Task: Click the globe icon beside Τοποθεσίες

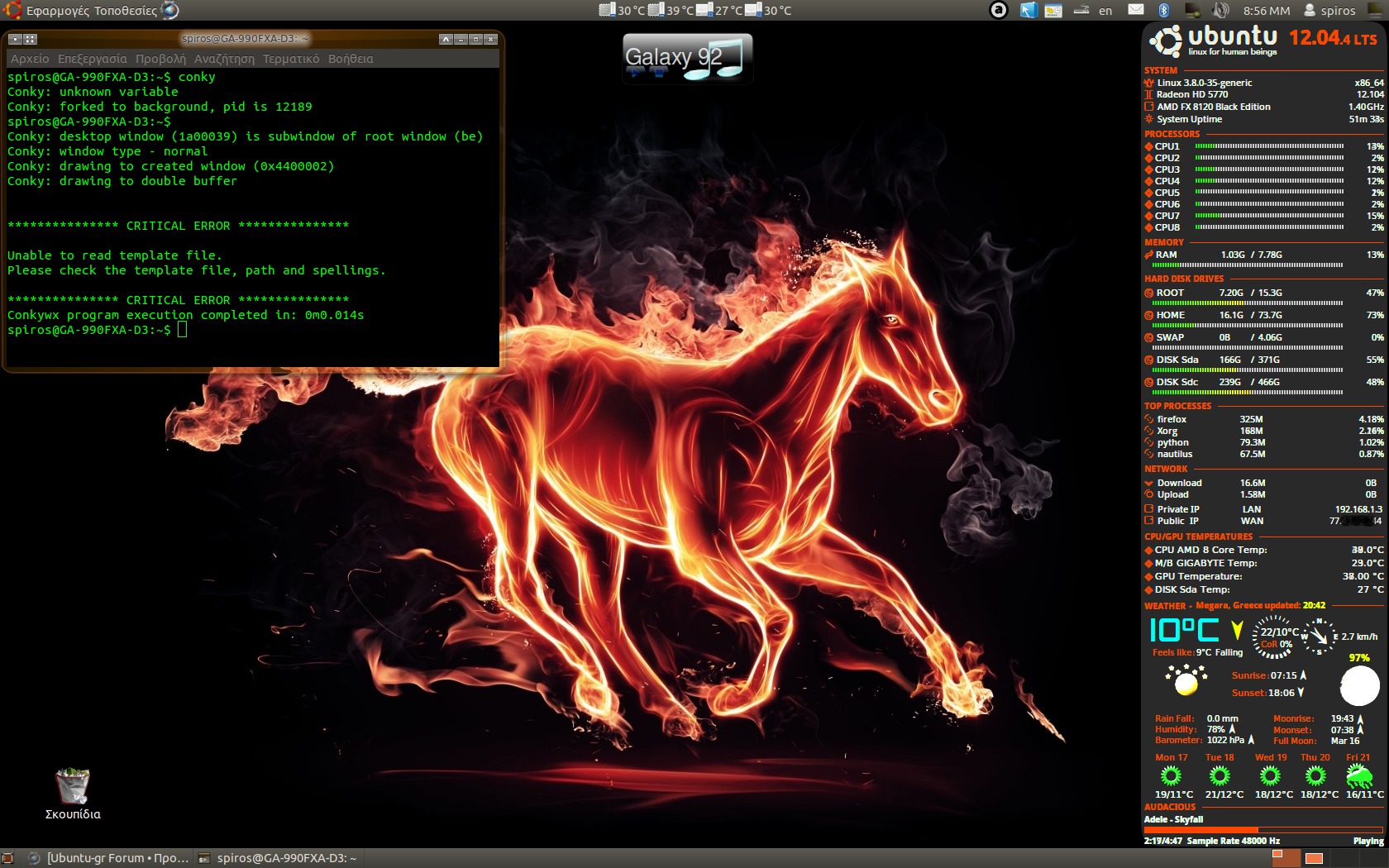Action: coord(169,11)
